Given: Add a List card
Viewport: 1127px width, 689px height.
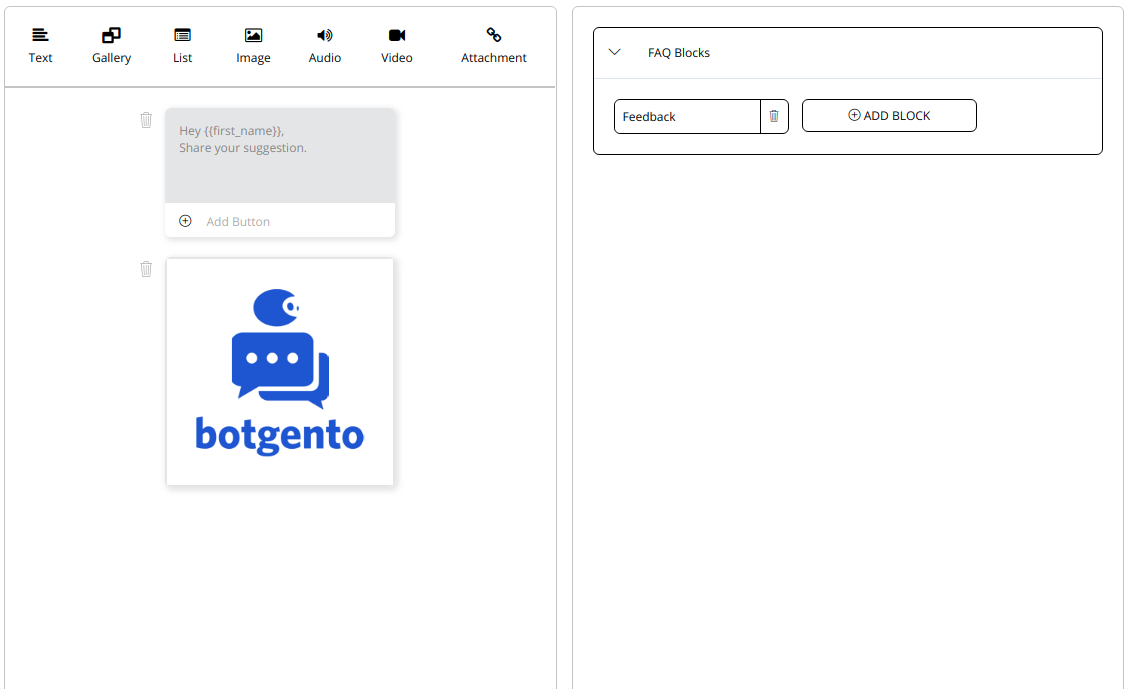Looking at the screenshot, I should [x=183, y=46].
